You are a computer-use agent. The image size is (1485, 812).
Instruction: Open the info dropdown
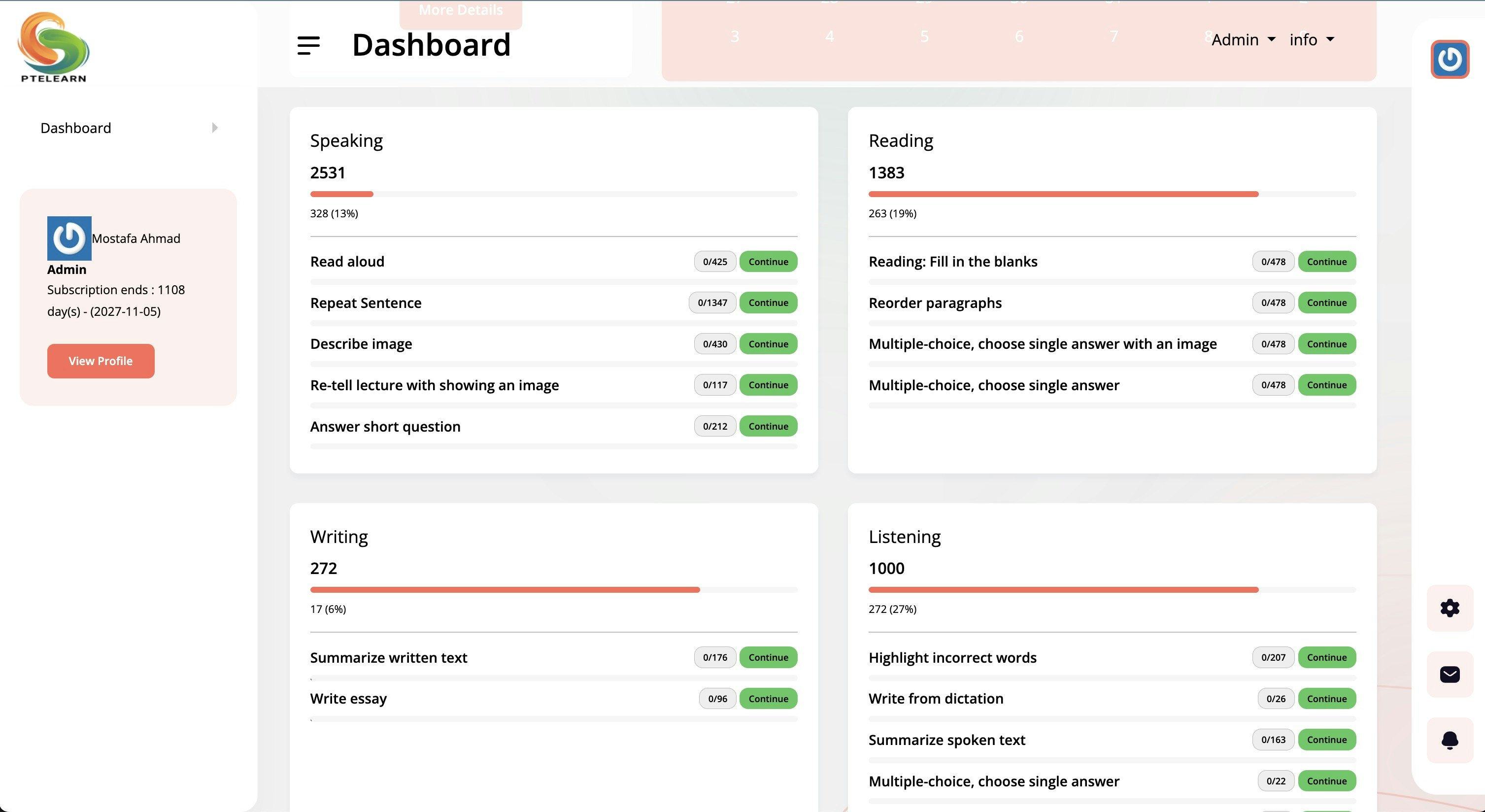pos(1312,40)
